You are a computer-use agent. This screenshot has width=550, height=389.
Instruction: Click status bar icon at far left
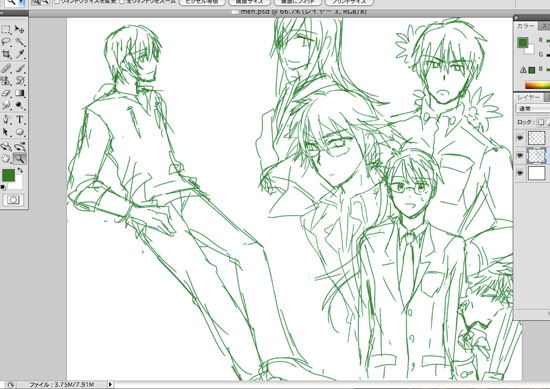click(10, 385)
